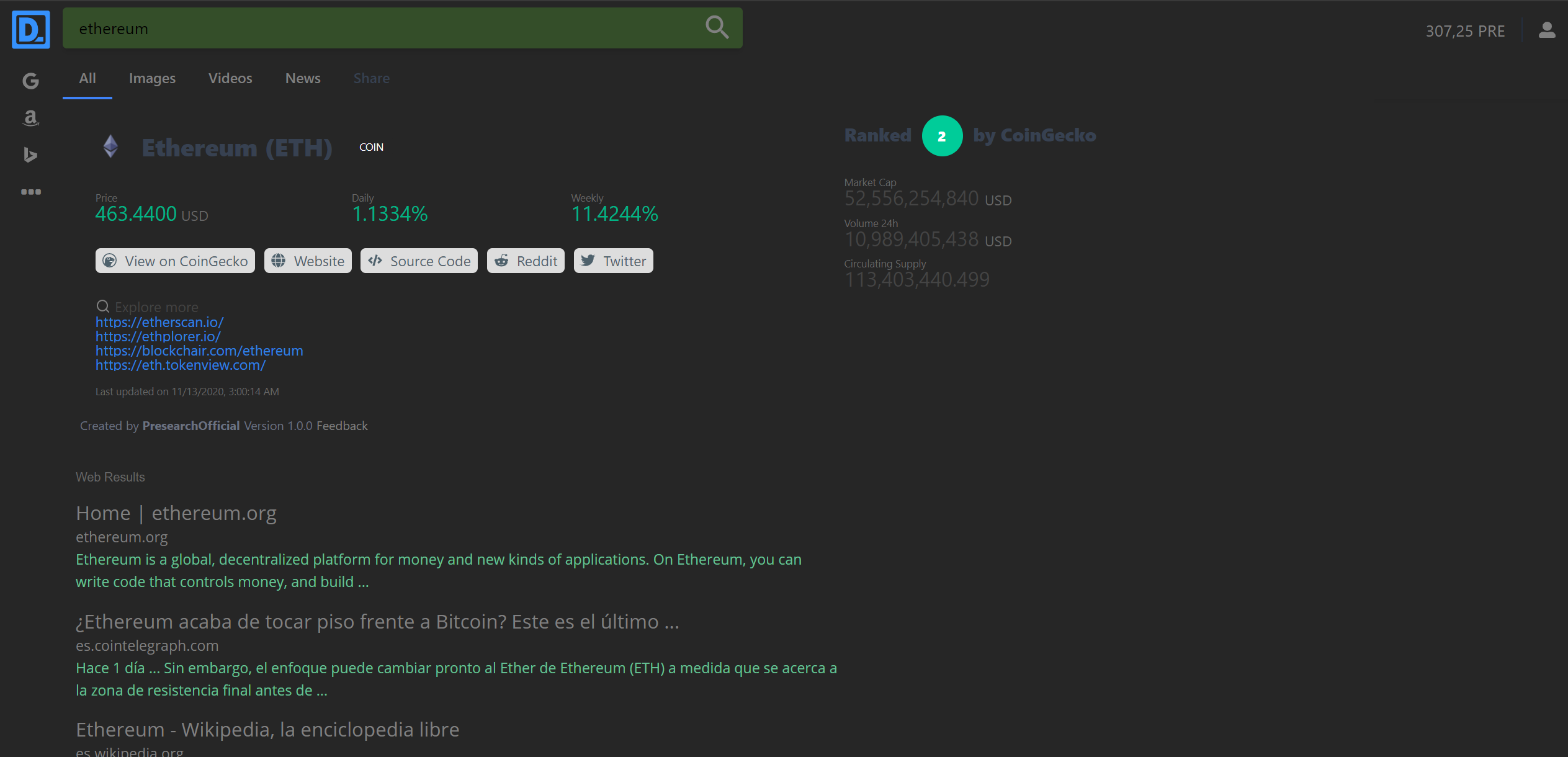This screenshot has height=757, width=1568.
Task: Switch to Google search provider icon
Action: click(30, 81)
